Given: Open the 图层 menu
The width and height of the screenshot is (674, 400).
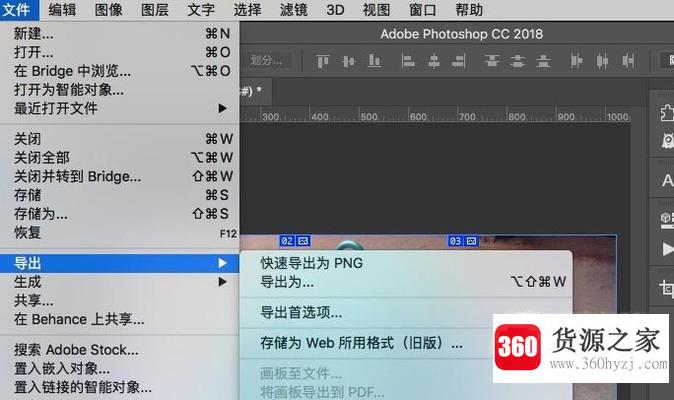Looking at the screenshot, I should coord(155,9).
